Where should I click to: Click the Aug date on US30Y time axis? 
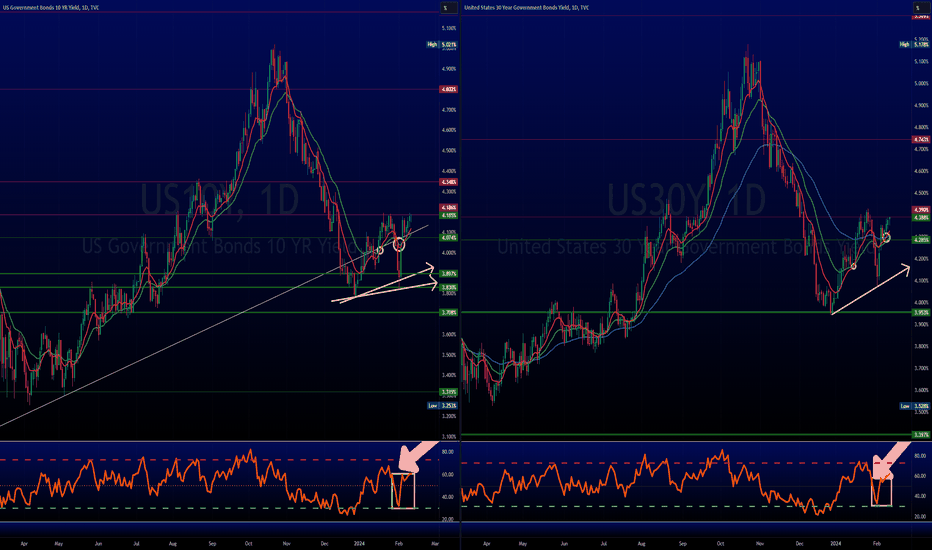coord(641,543)
